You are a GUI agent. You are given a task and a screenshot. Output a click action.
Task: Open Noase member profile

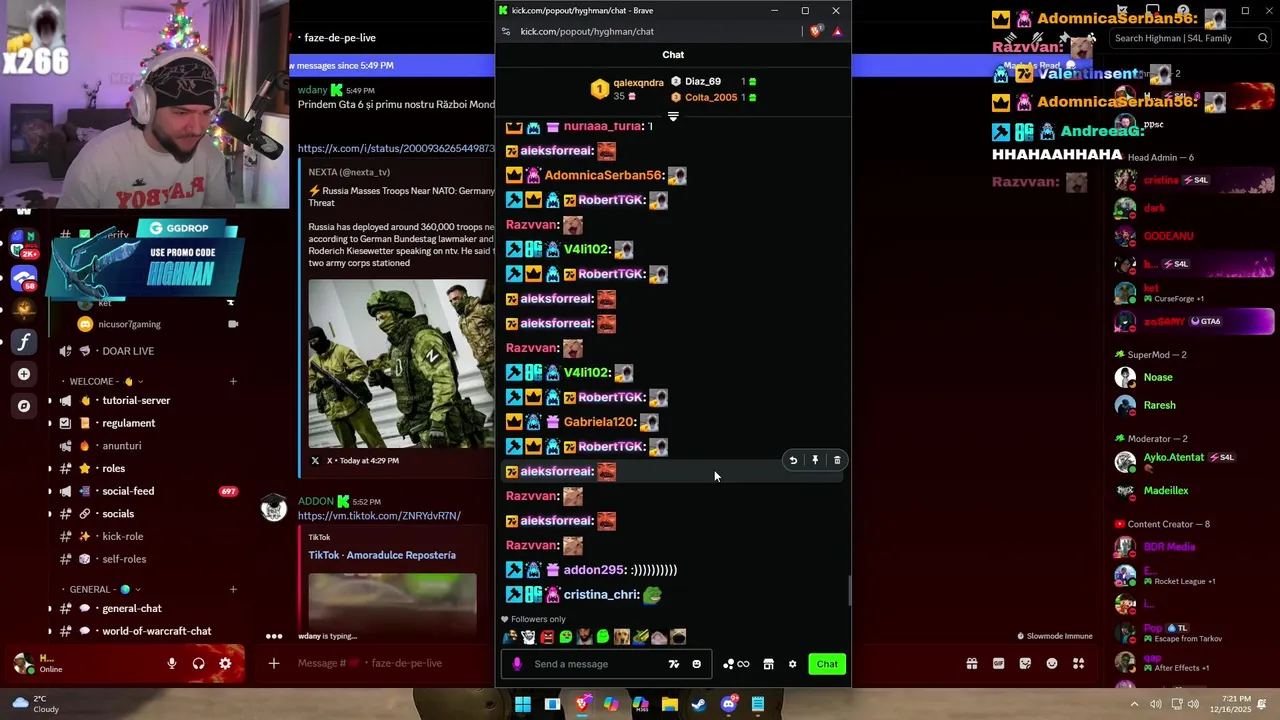1158,377
